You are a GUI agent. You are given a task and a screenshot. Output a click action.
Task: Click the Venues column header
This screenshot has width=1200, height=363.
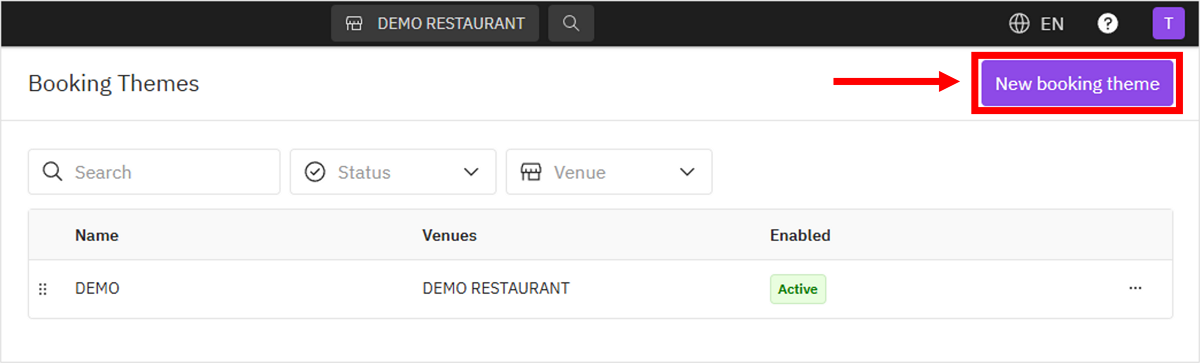coord(450,235)
